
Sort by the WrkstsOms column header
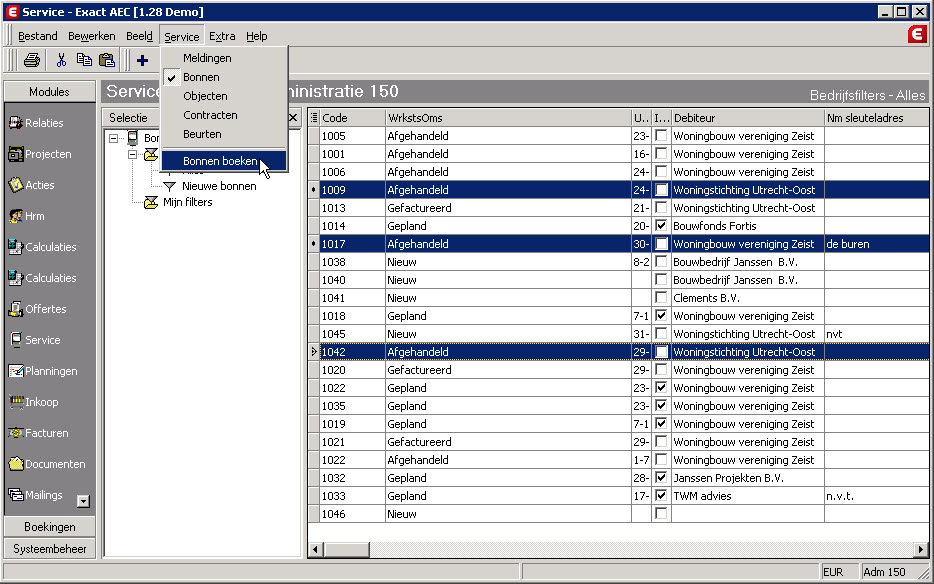point(509,118)
